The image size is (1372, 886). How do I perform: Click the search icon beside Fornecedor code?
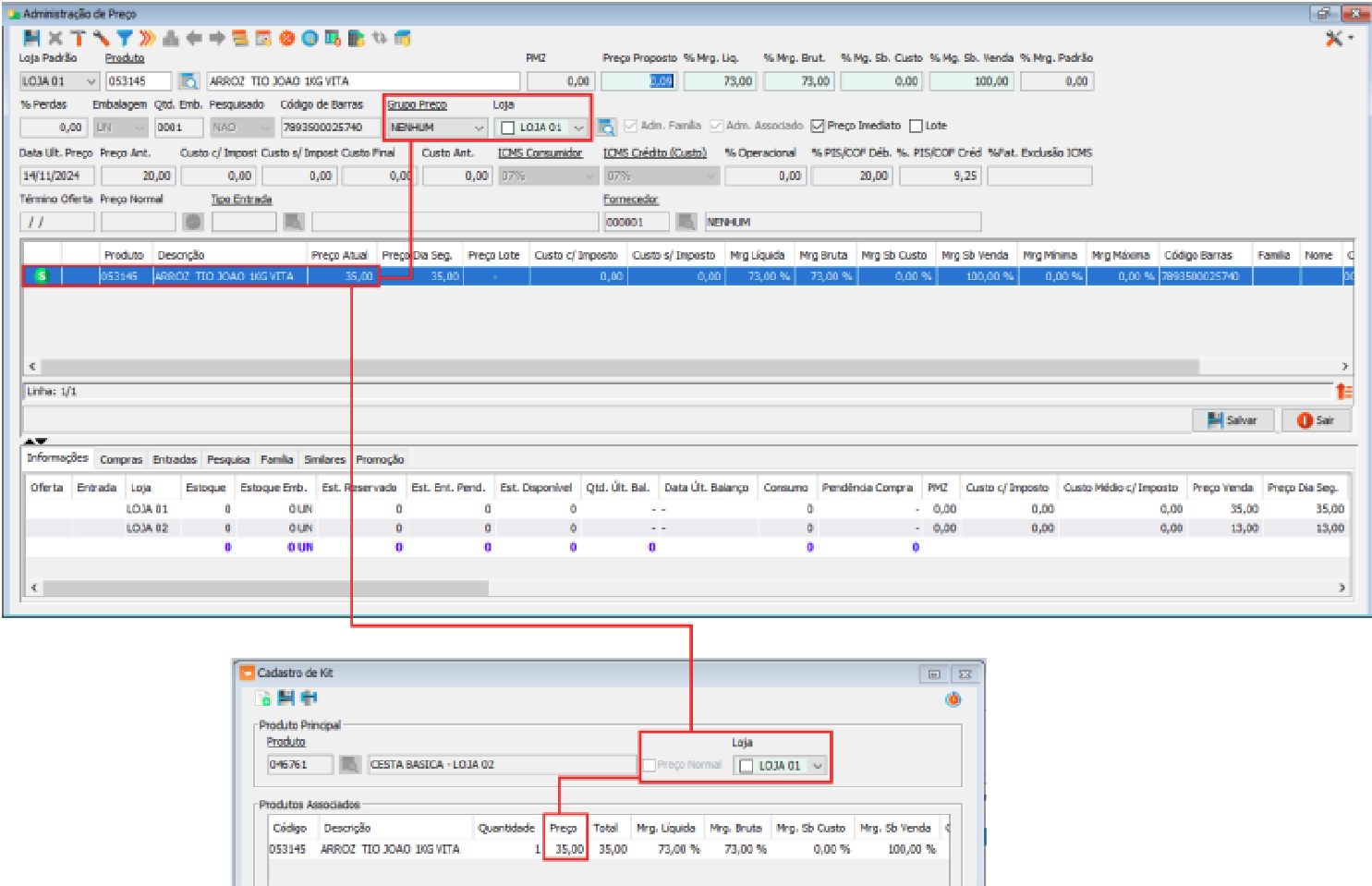[686, 222]
